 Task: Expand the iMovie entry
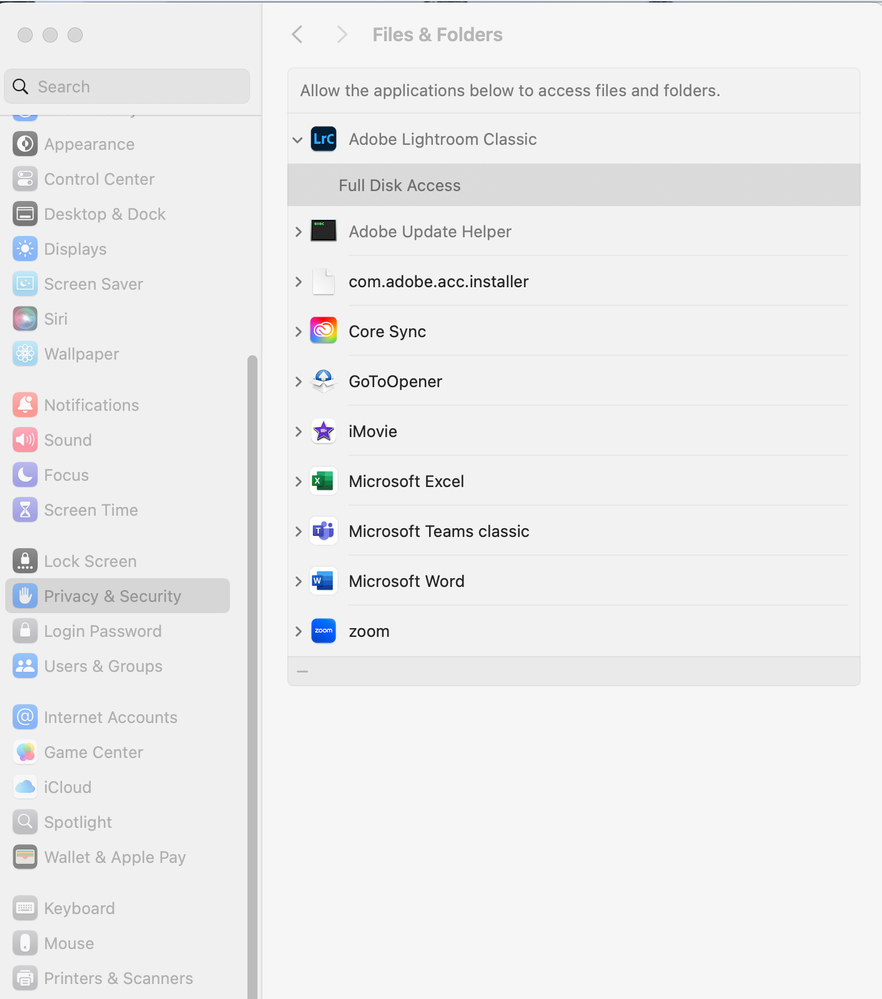[x=298, y=431]
